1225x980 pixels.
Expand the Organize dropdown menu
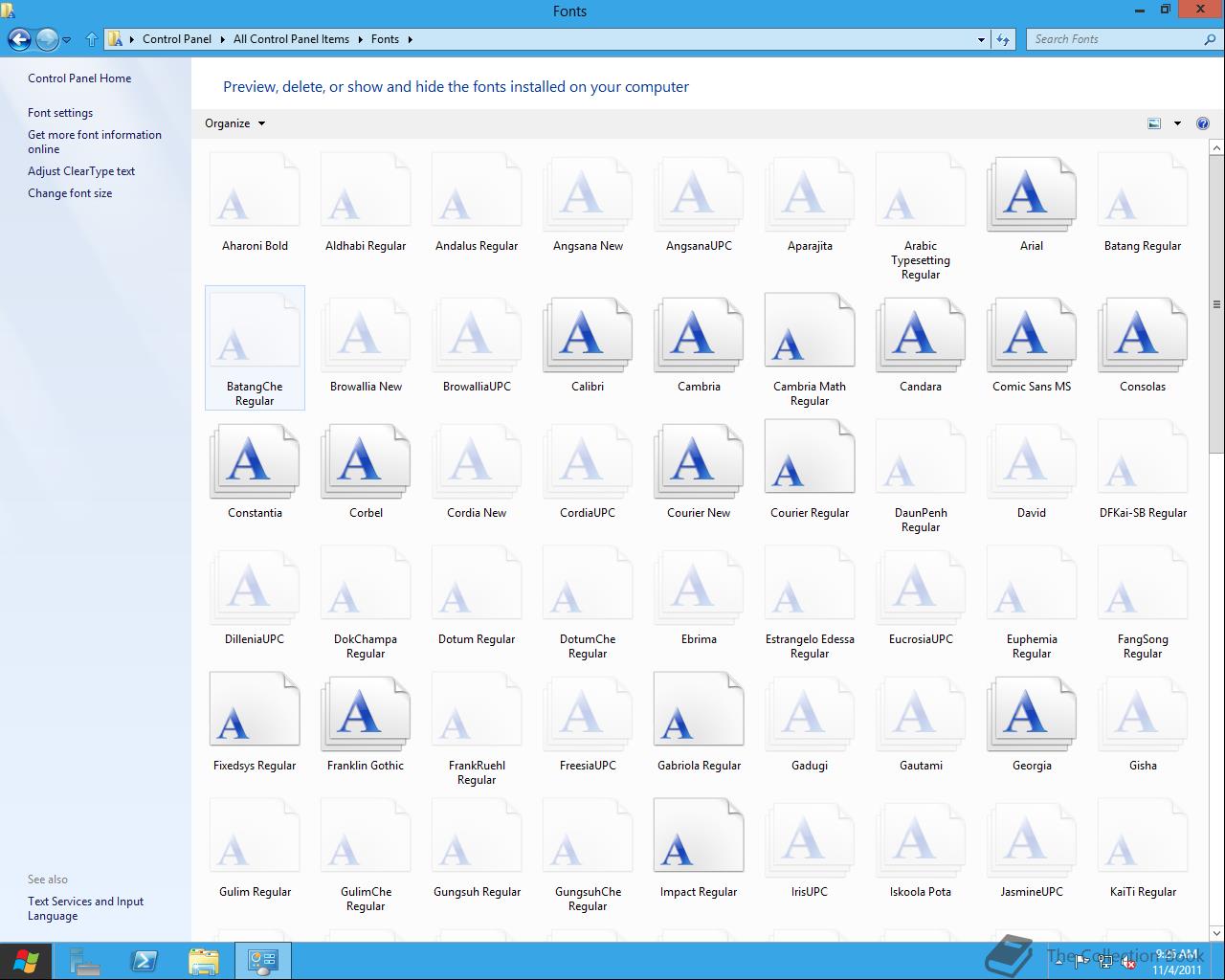pos(234,123)
